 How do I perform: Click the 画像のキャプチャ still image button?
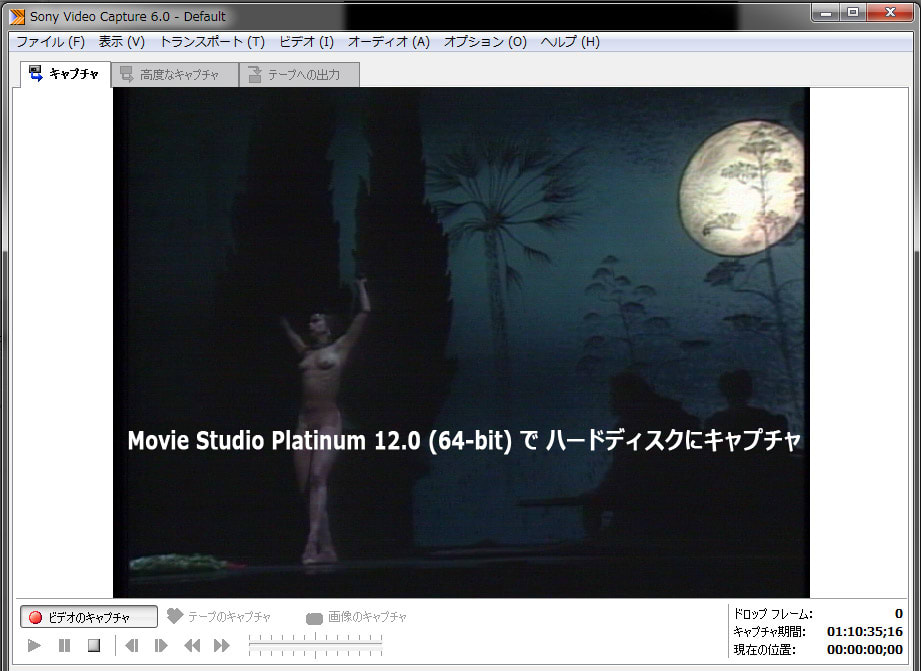point(356,617)
